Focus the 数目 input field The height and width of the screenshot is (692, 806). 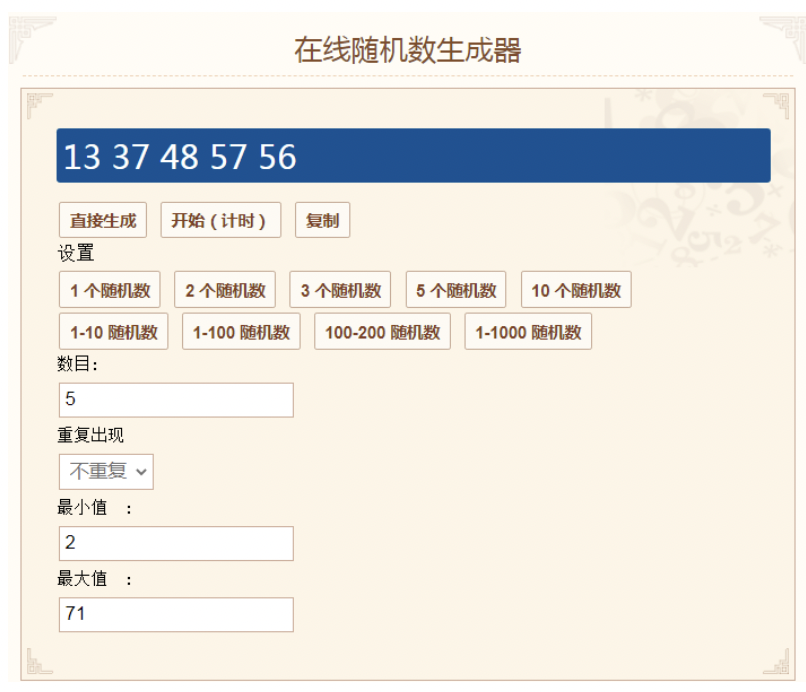click(x=176, y=399)
